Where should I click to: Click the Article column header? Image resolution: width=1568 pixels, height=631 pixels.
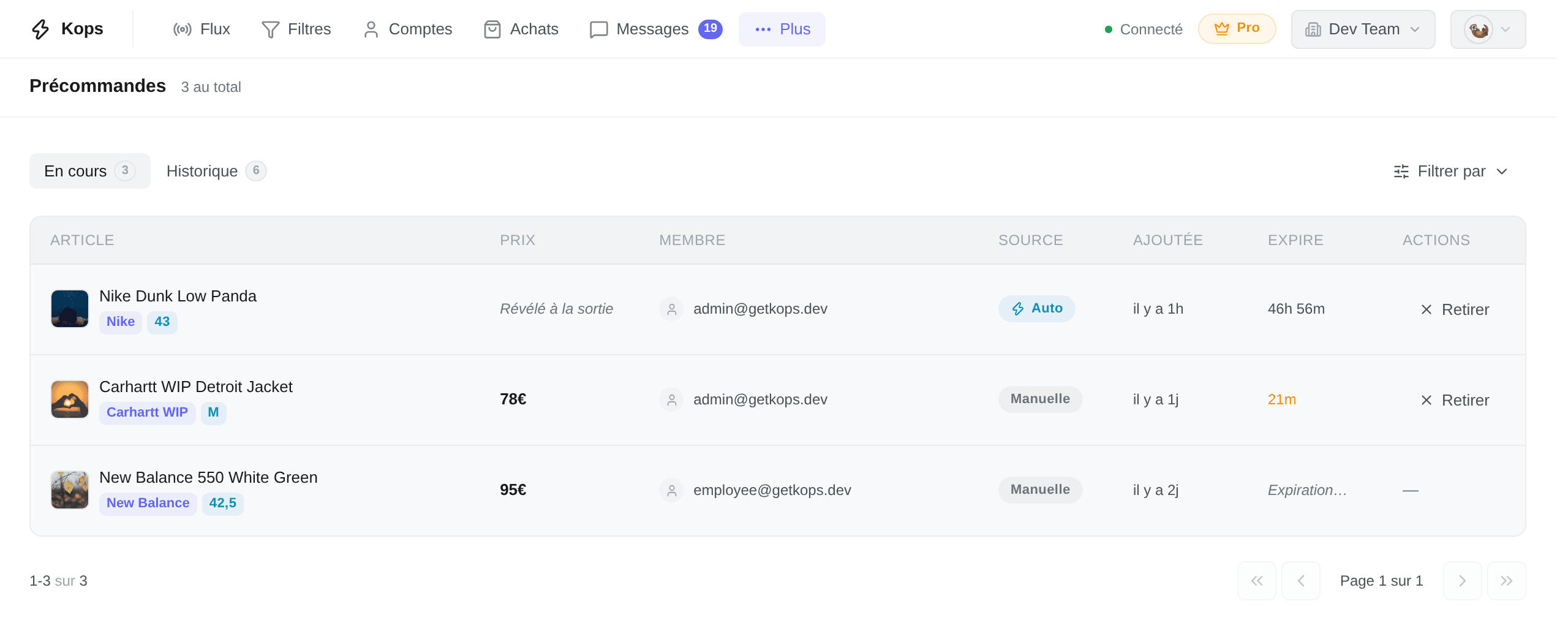(82, 240)
